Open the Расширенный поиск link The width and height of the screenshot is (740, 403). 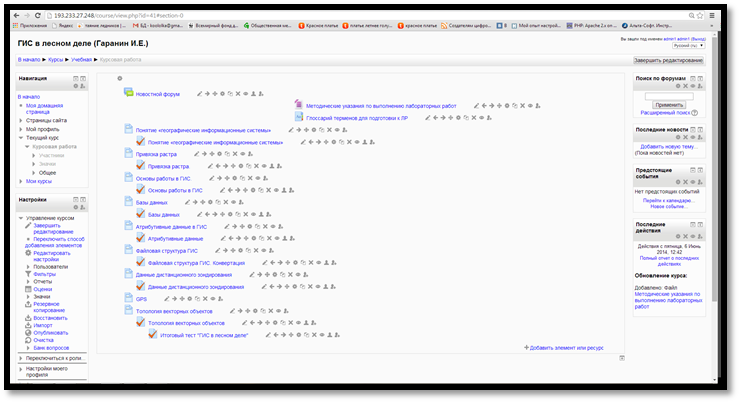pos(665,113)
